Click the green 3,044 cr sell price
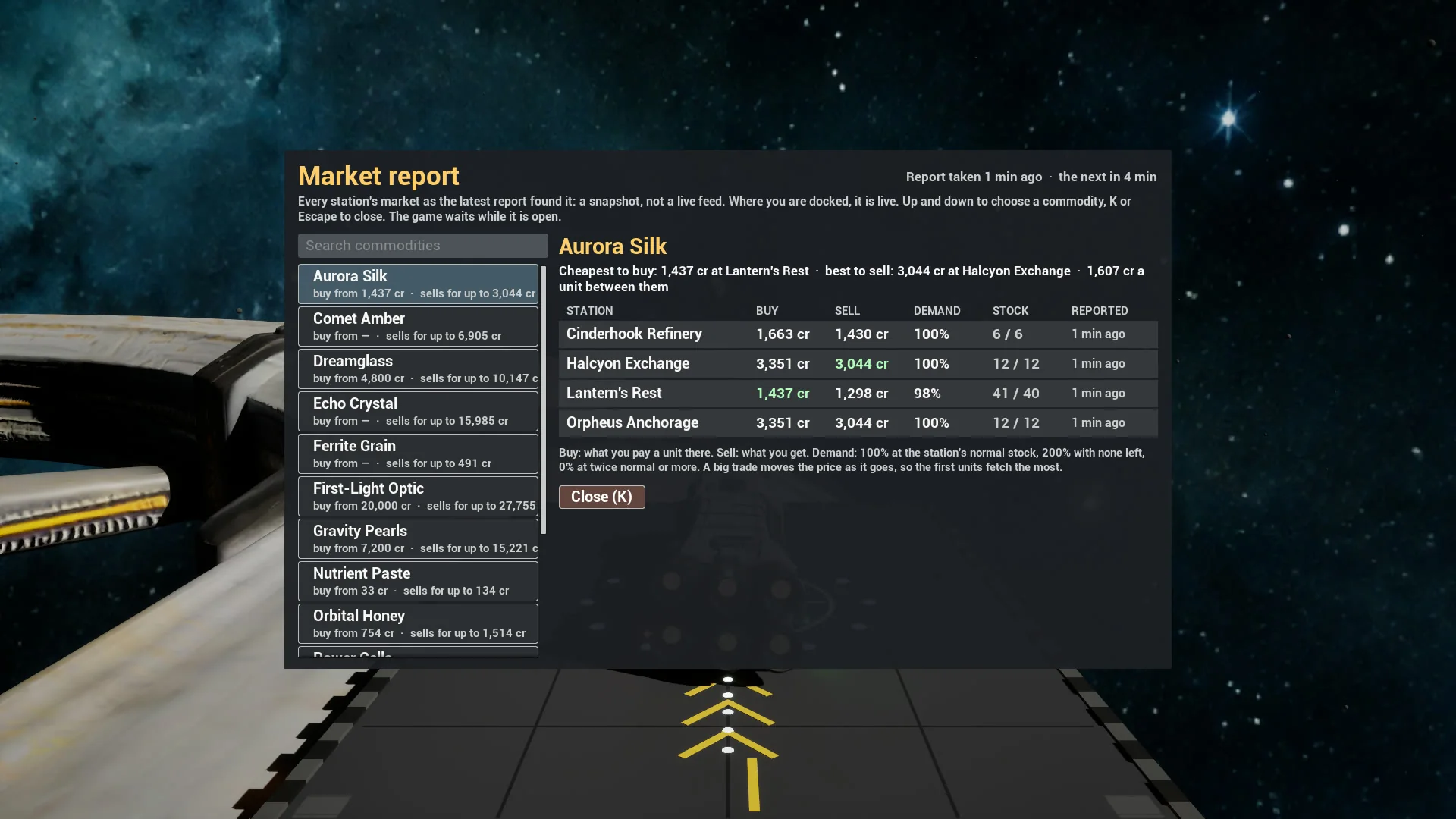This screenshot has height=819, width=1456. pos(861,364)
